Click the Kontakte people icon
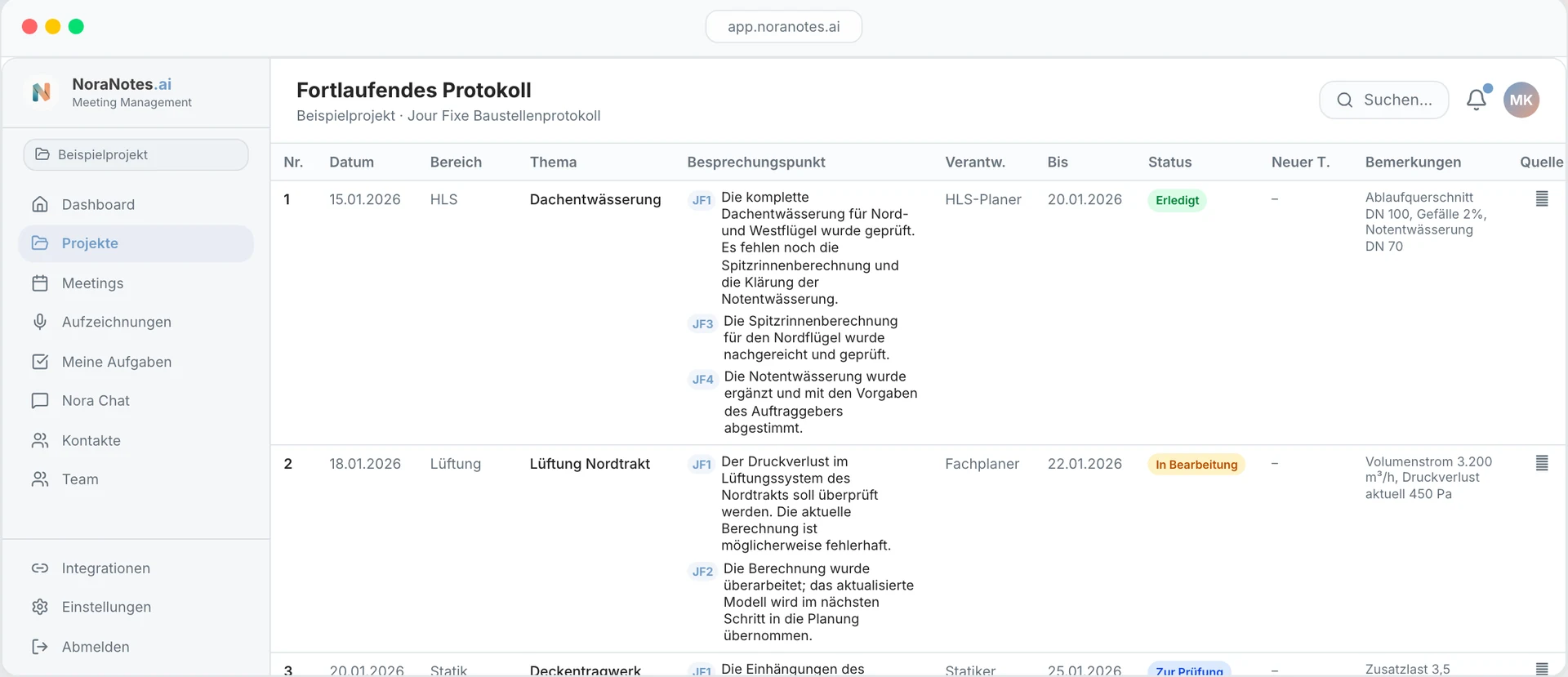The image size is (1568, 677). click(x=40, y=440)
